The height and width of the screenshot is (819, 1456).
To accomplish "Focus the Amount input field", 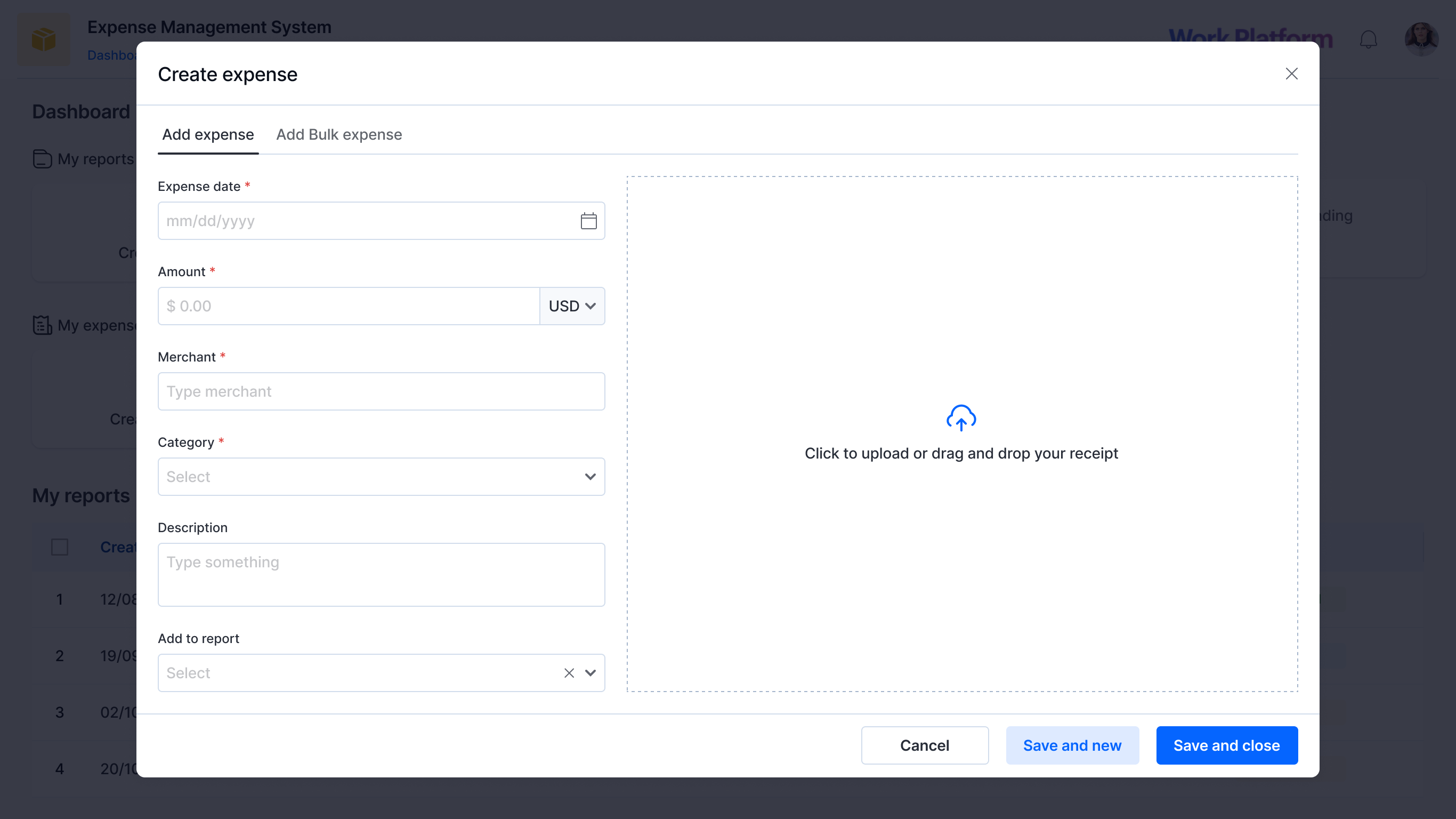I will [x=349, y=306].
